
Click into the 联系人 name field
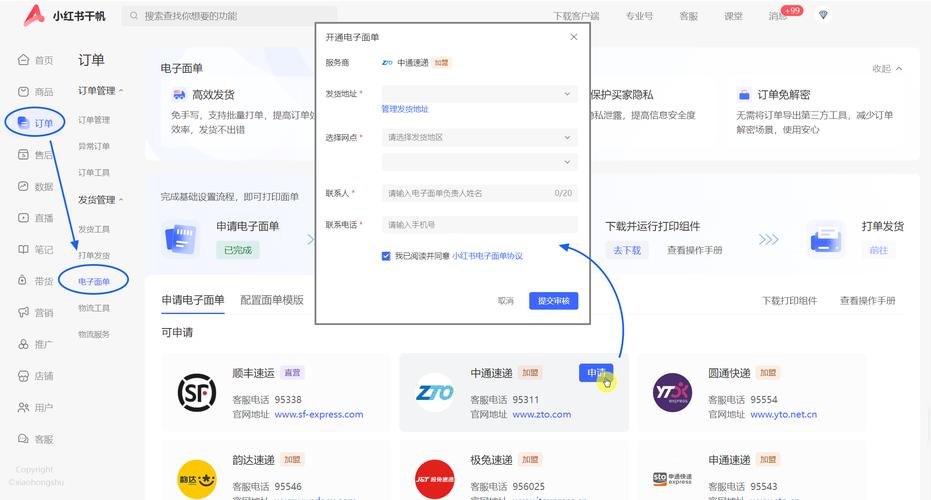pyautogui.click(x=479, y=194)
